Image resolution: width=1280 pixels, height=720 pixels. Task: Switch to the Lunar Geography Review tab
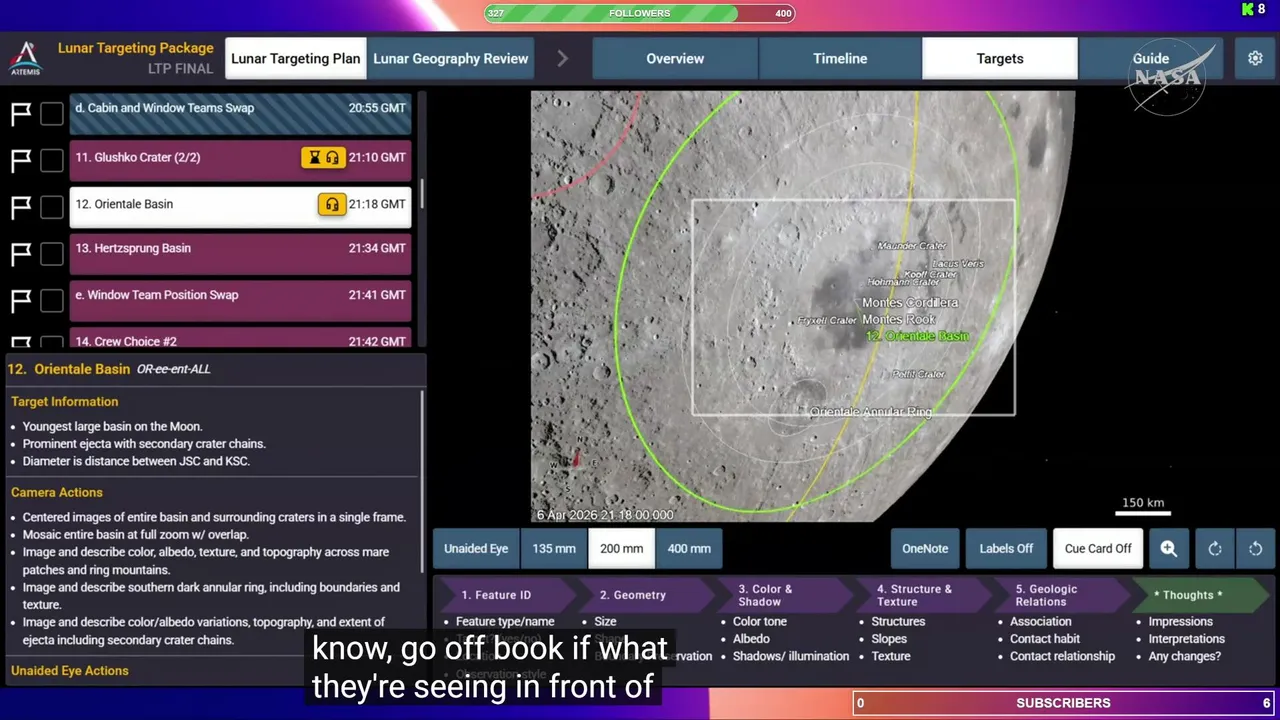coord(451,59)
